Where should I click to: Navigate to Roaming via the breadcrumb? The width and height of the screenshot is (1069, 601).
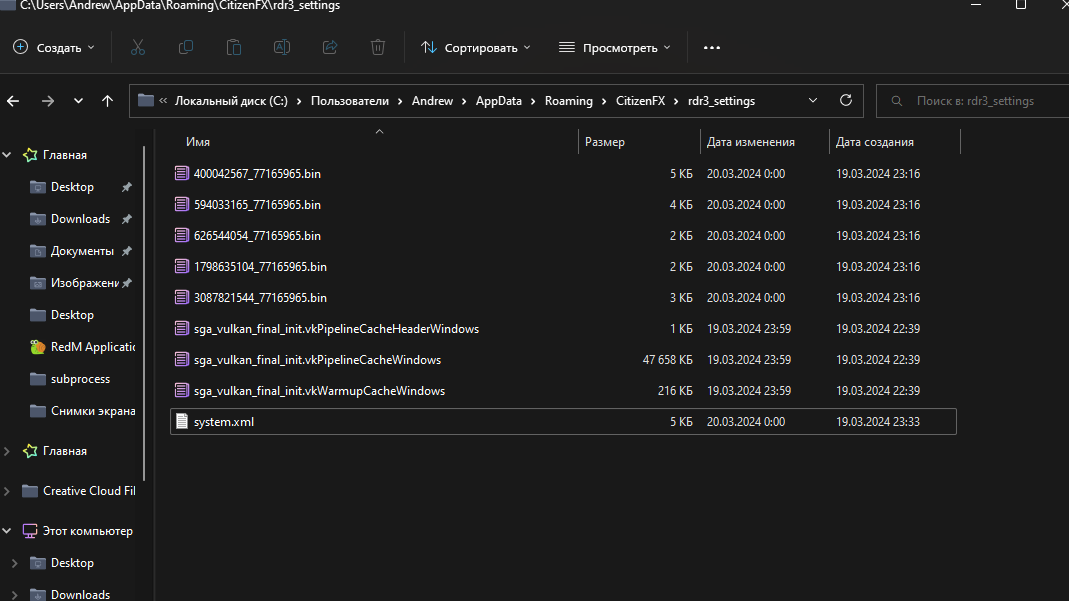tap(569, 100)
